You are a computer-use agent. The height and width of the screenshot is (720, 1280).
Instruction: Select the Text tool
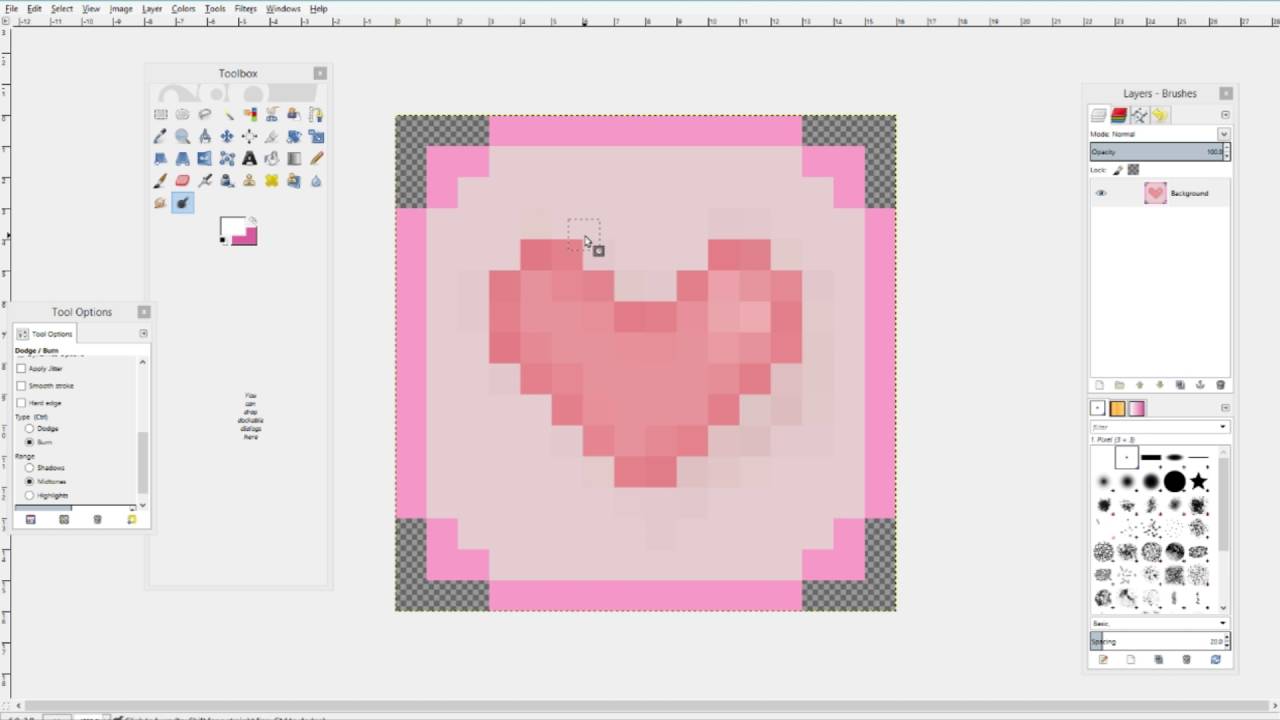(x=249, y=158)
